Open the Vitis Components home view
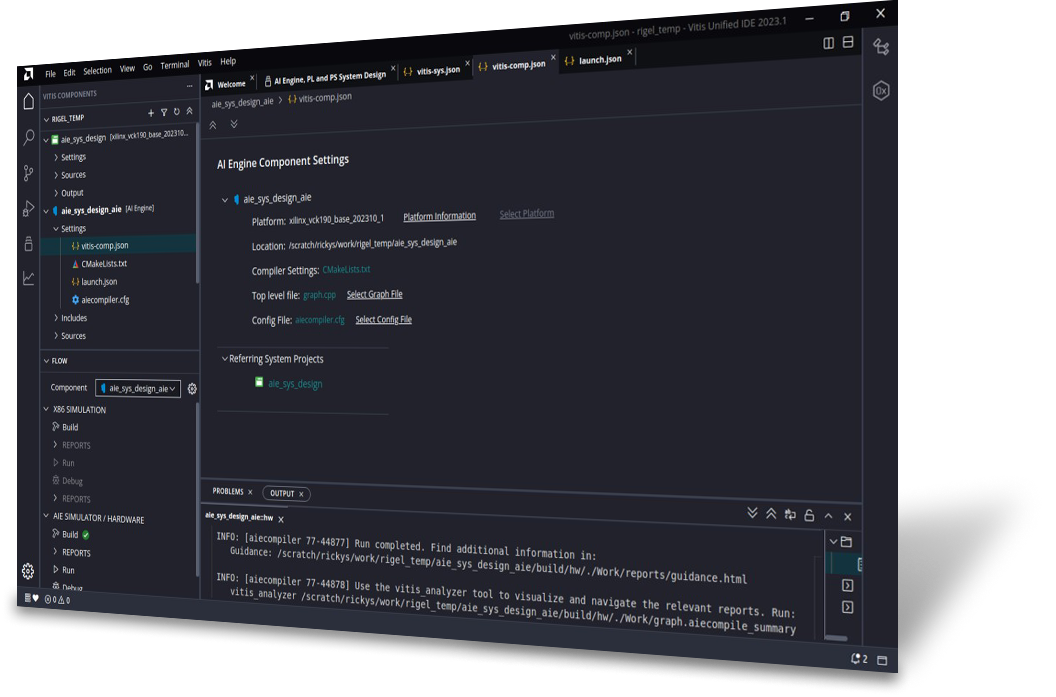This screenshot has width=1056, height=697. coord(28,102)
